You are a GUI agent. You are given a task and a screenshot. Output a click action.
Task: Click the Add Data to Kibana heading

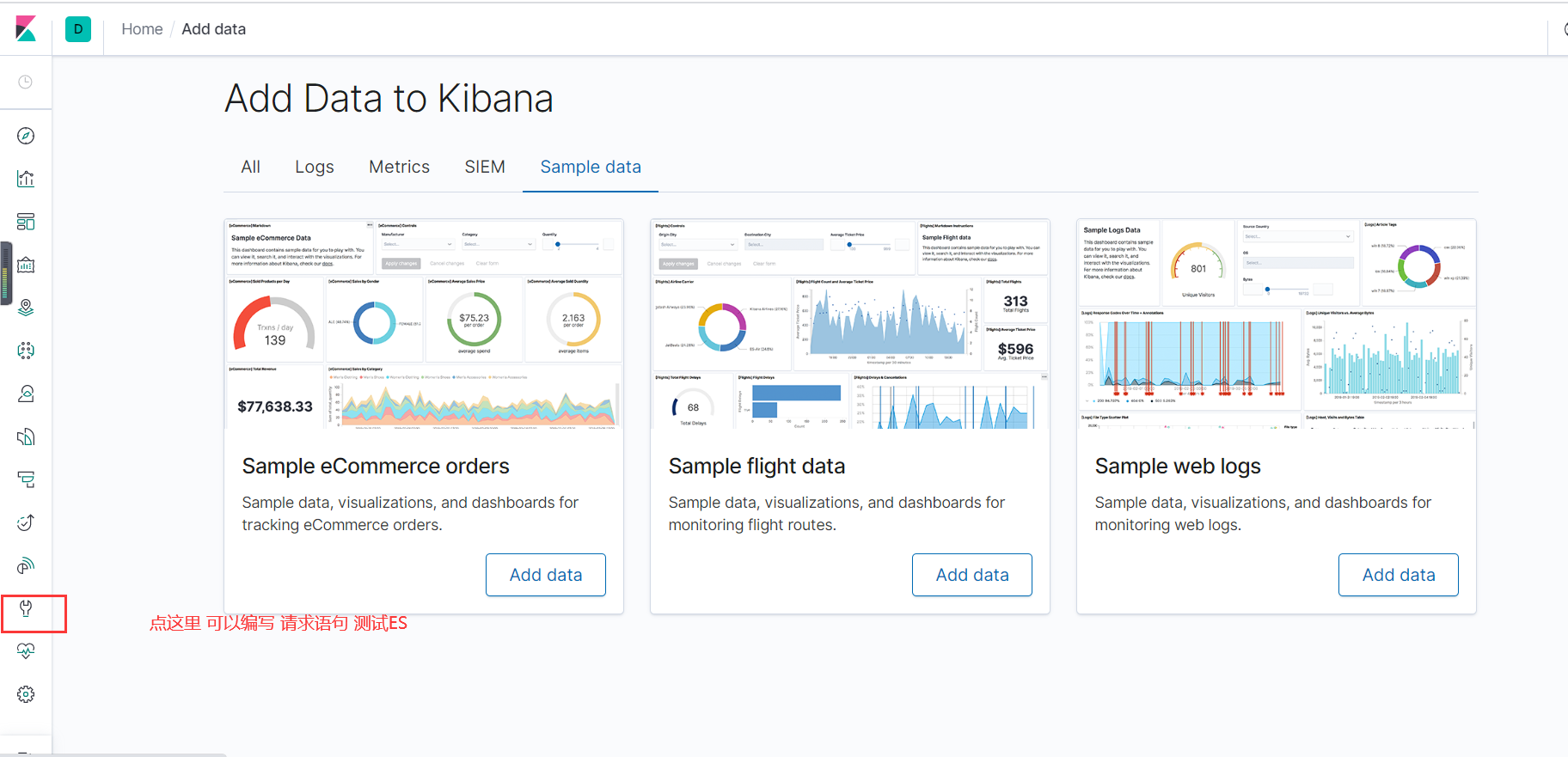(x=389, y=98)
